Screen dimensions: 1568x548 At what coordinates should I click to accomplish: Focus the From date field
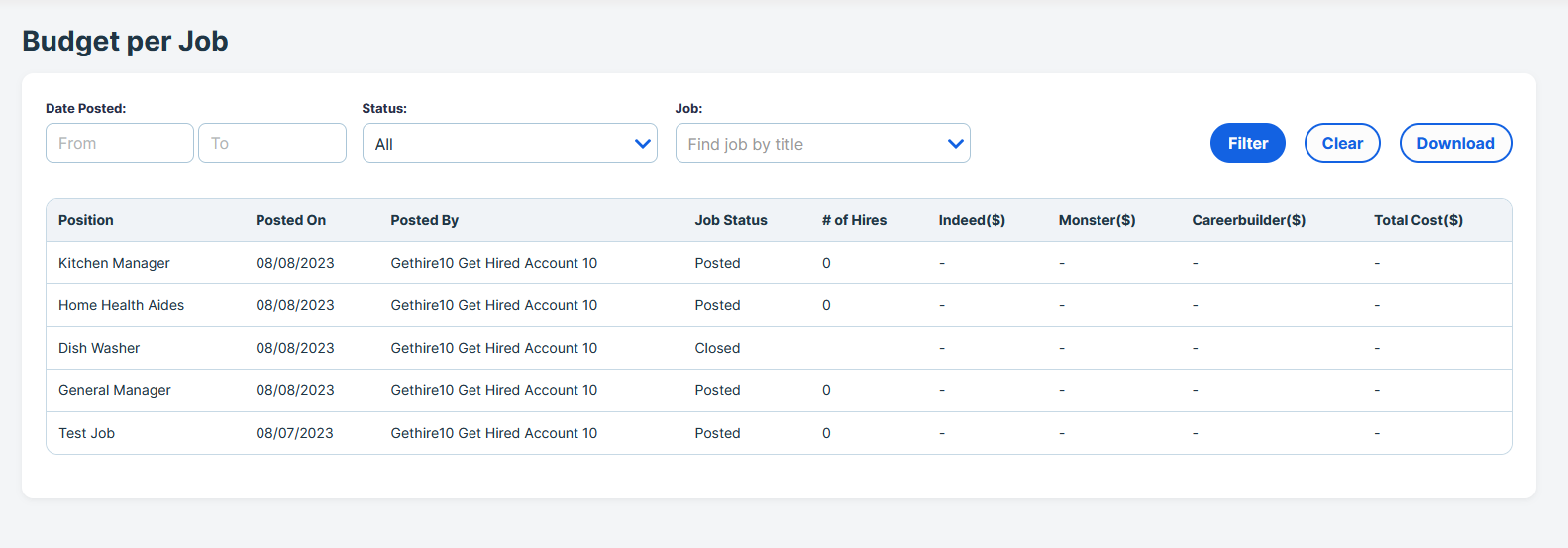tap(120, 143)
